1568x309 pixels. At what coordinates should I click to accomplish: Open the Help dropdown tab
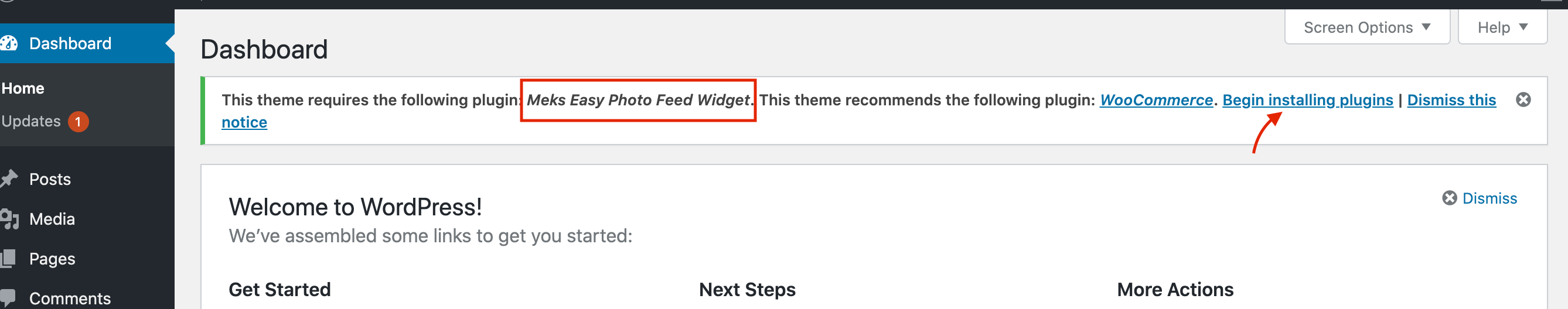1502,28
